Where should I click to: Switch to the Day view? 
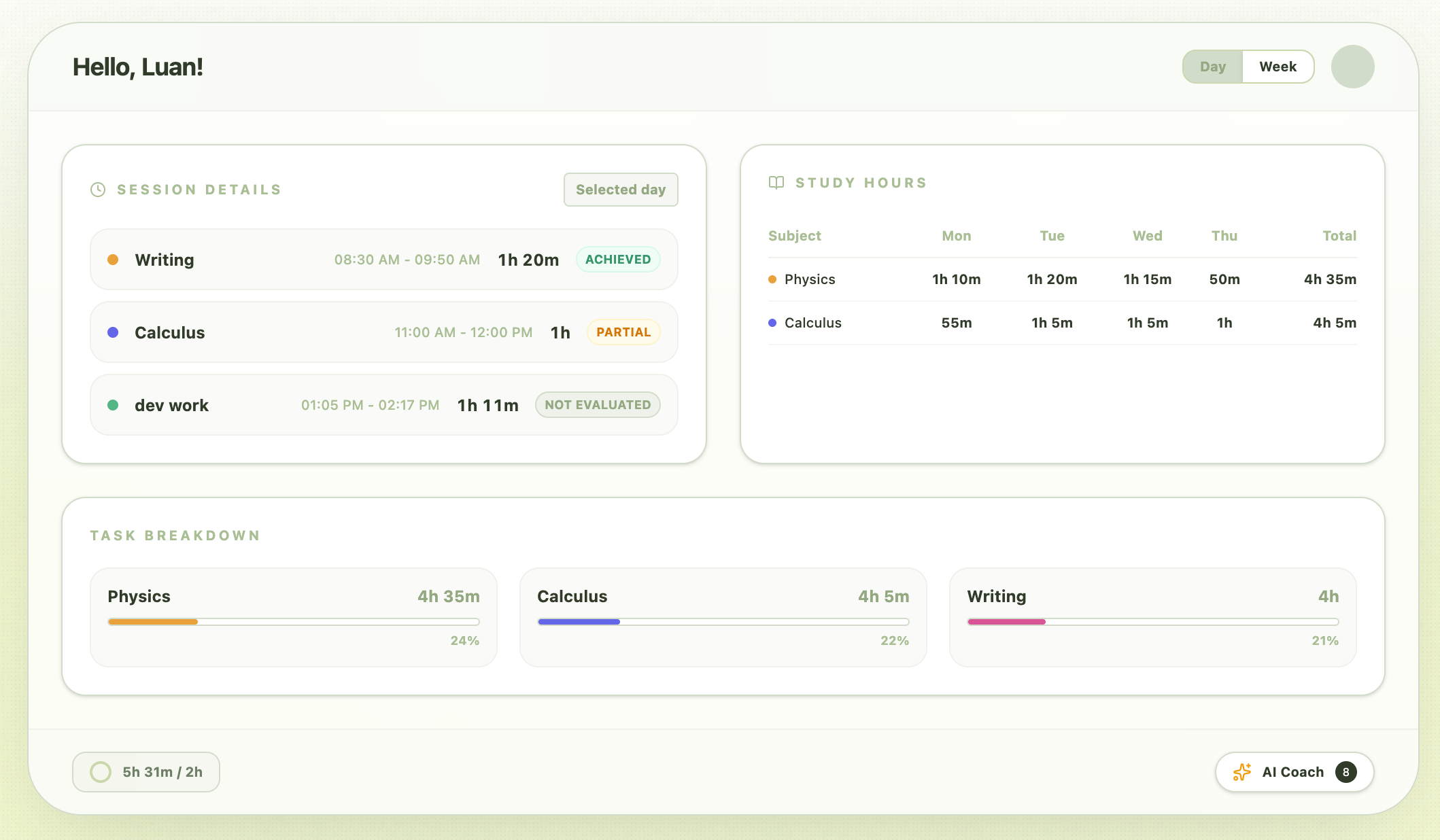click(x=1212, y=67)
